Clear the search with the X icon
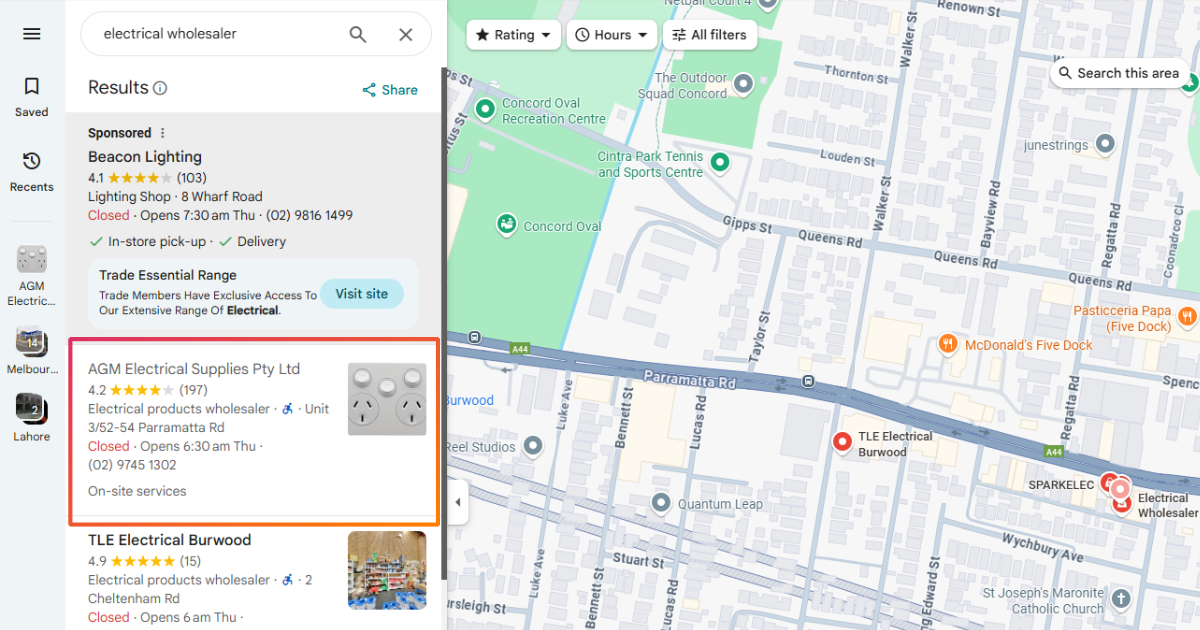This screenshot has width=1200, height=630. (406, 34)
